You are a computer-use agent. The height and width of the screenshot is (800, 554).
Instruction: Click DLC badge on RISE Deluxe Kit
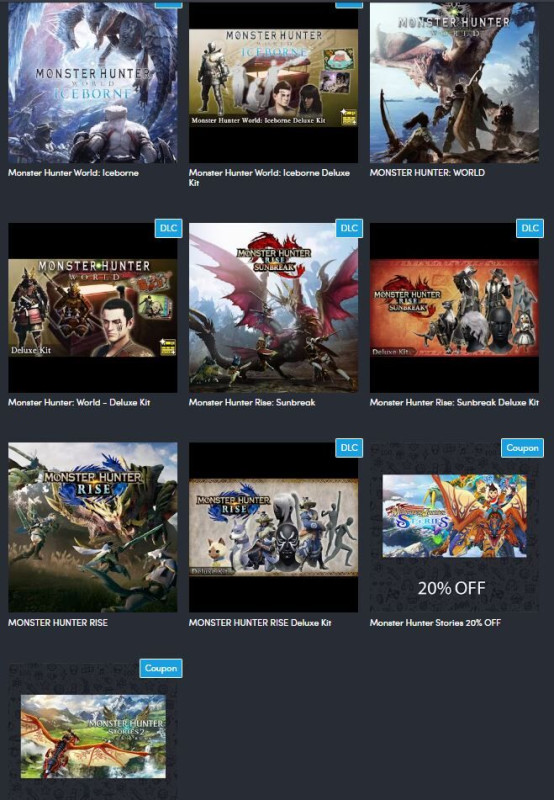(x=349, y=447)
